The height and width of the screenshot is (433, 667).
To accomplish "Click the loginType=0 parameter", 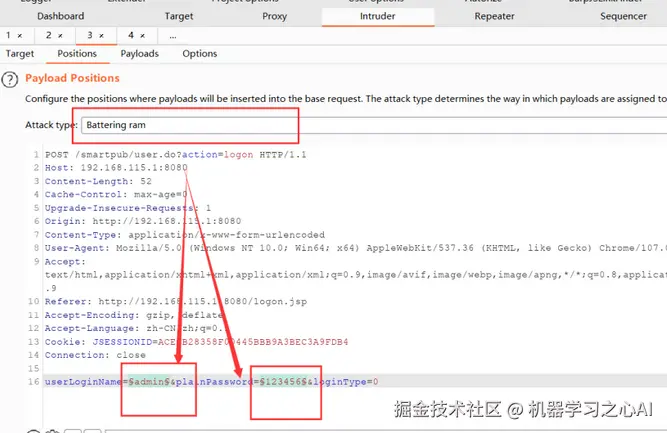I will 345,382.
